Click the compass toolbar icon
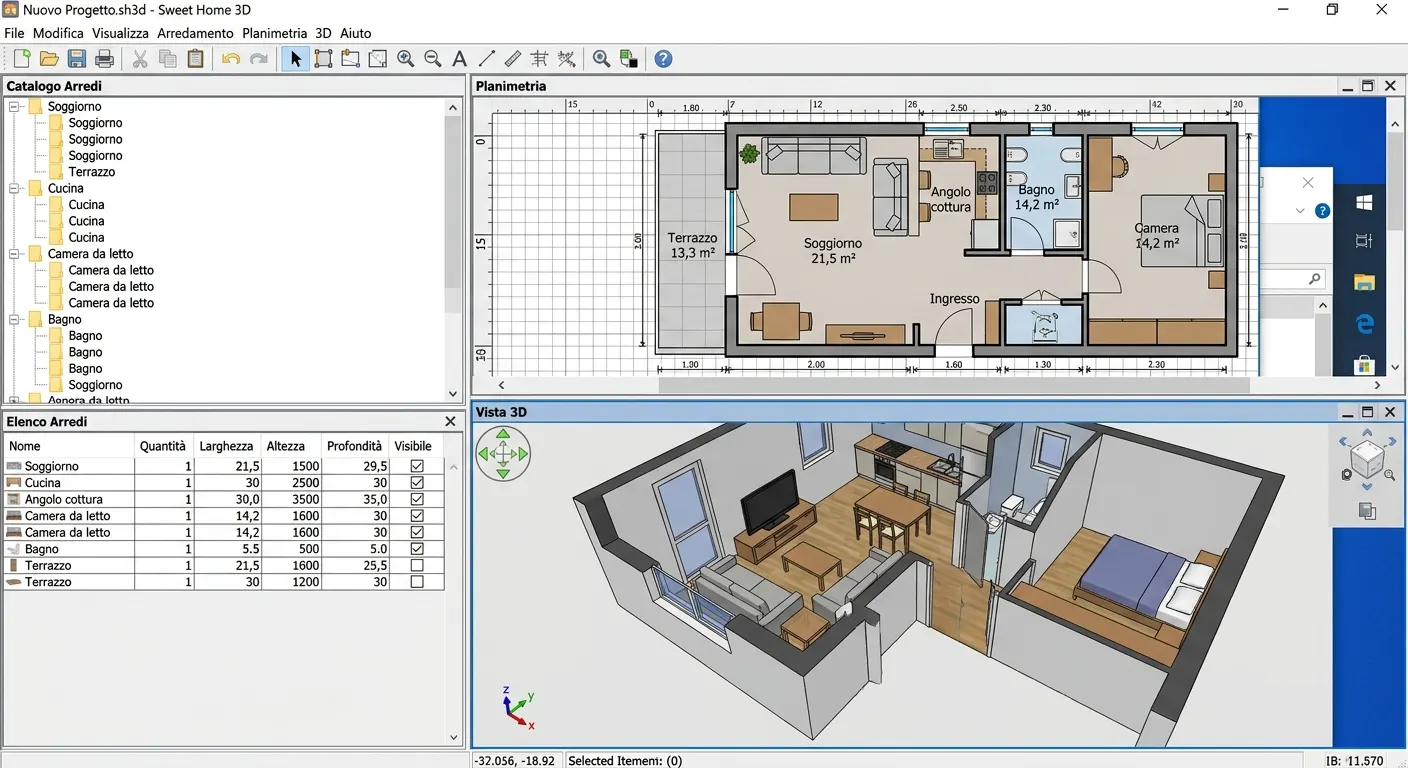The width and height of the screenshot is (1408, 768). pos(567,59)
